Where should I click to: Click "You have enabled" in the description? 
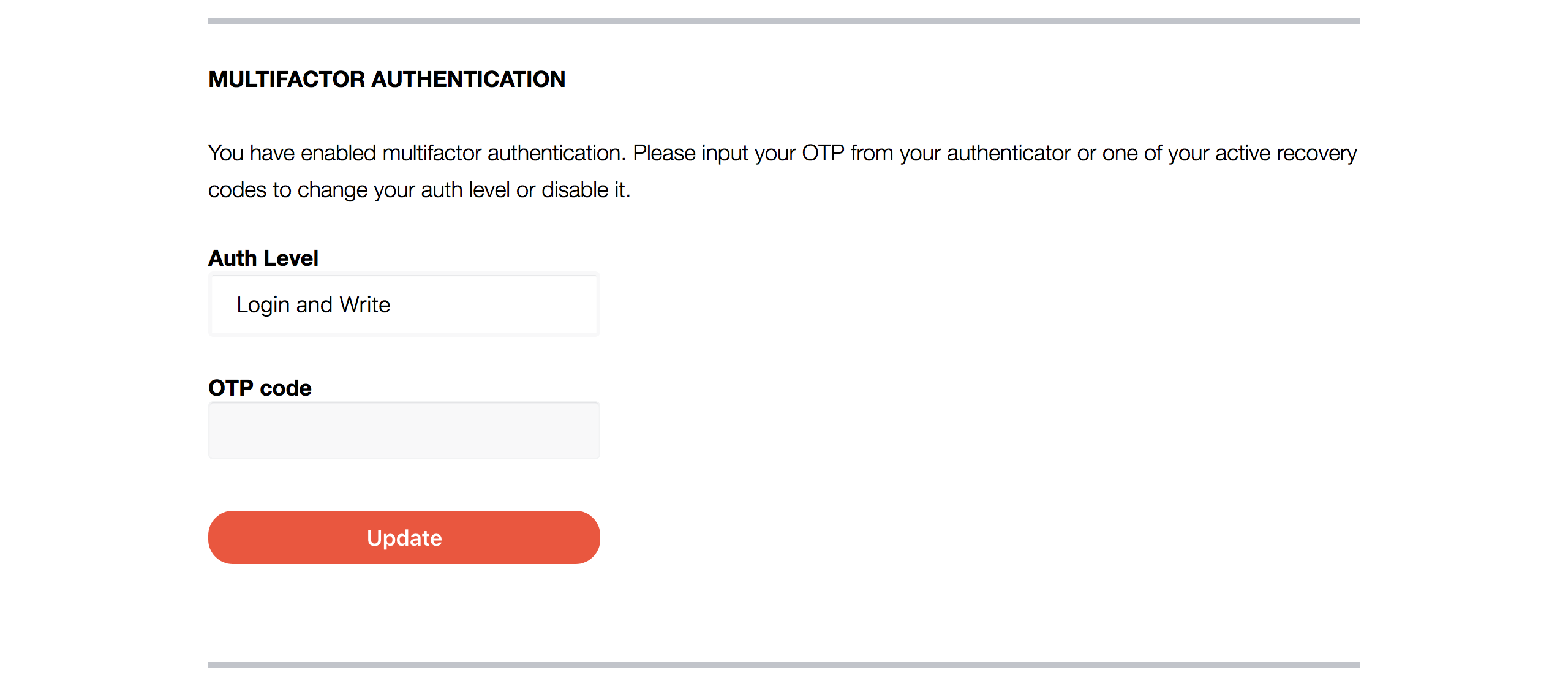pyautogui.click(x=292, y=153)
